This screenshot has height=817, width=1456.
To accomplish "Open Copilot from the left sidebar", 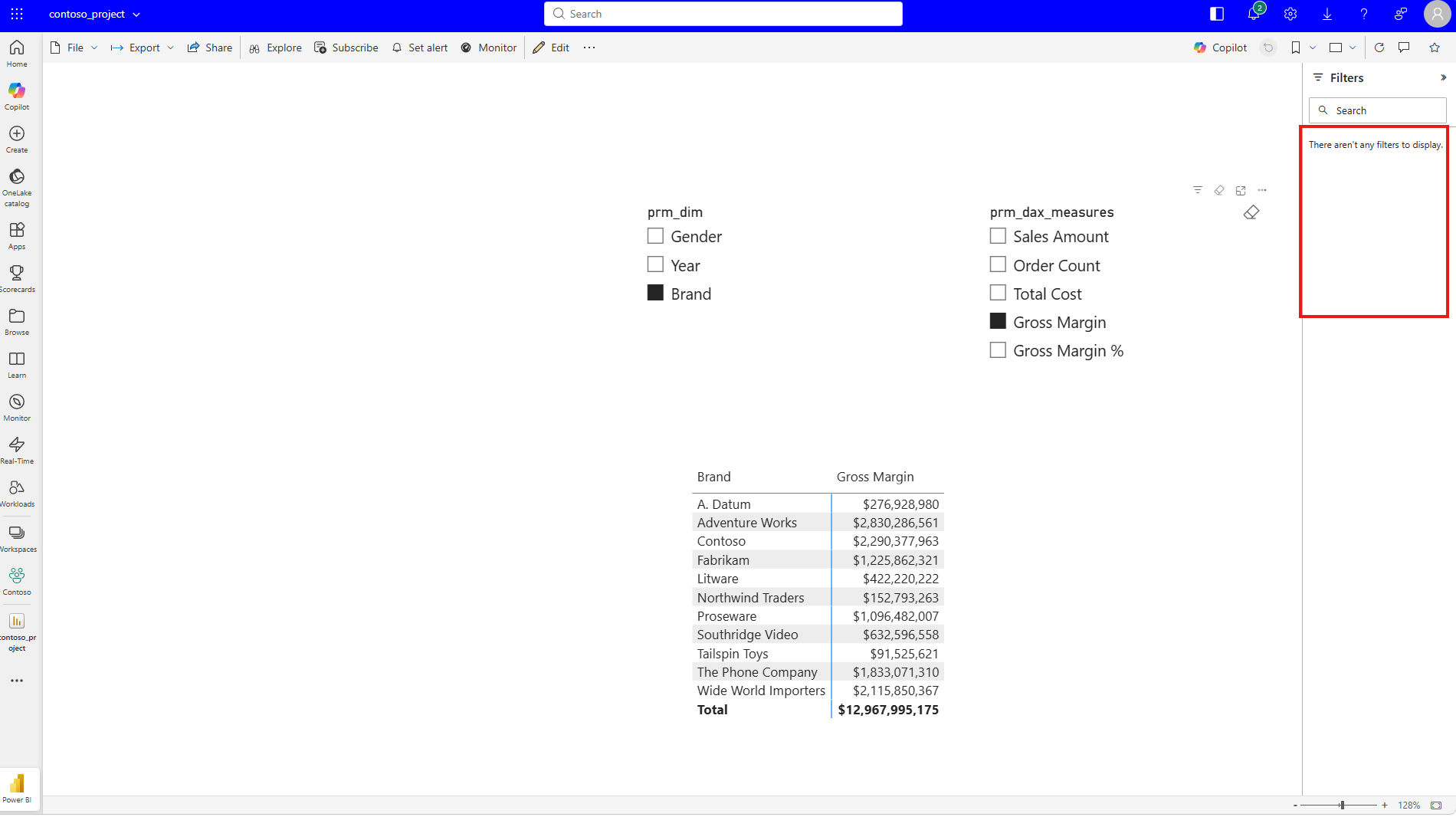I will pyautogui.click(x=17, y=96).
